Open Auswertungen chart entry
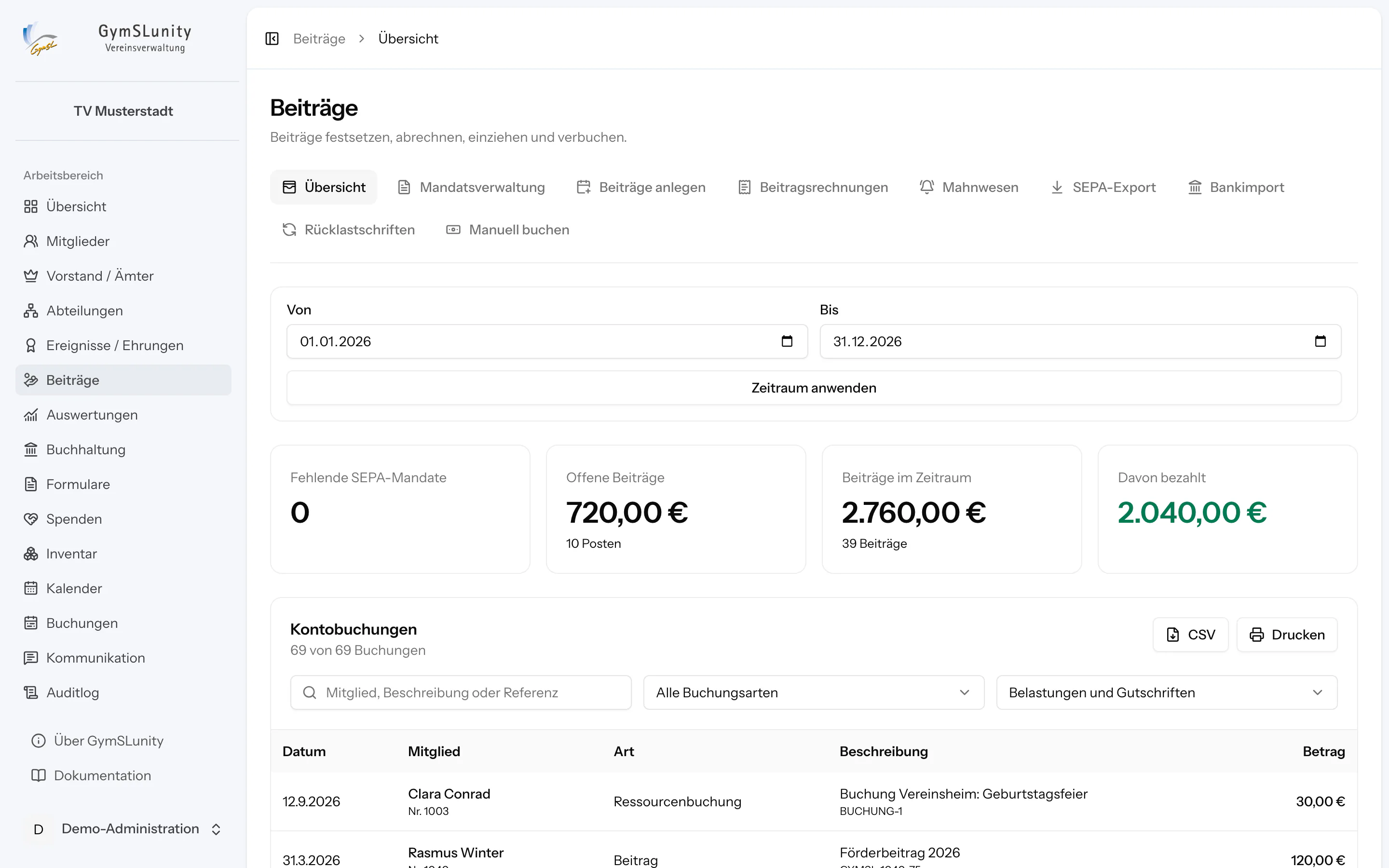The width and height of the screenshot is (1389, 868). click(123, 415)
